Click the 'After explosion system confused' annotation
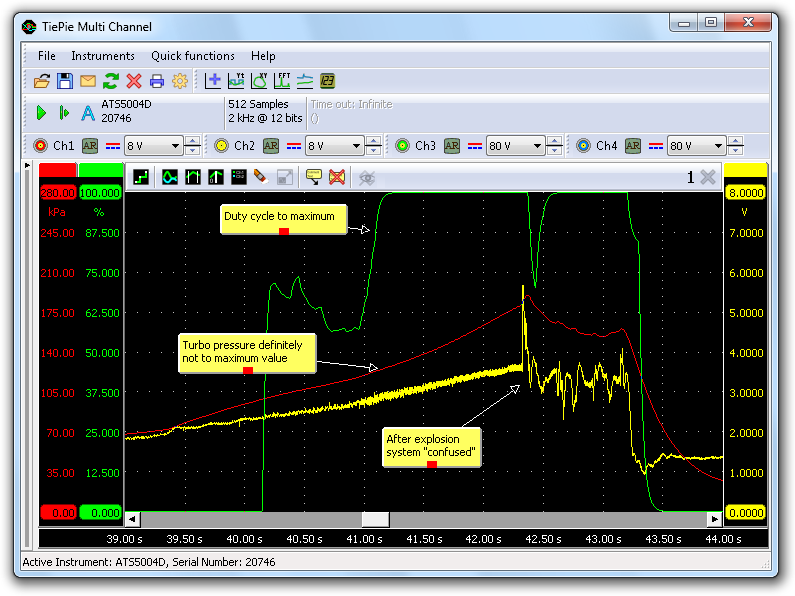The image size is (795, 596). coord(431,445)
